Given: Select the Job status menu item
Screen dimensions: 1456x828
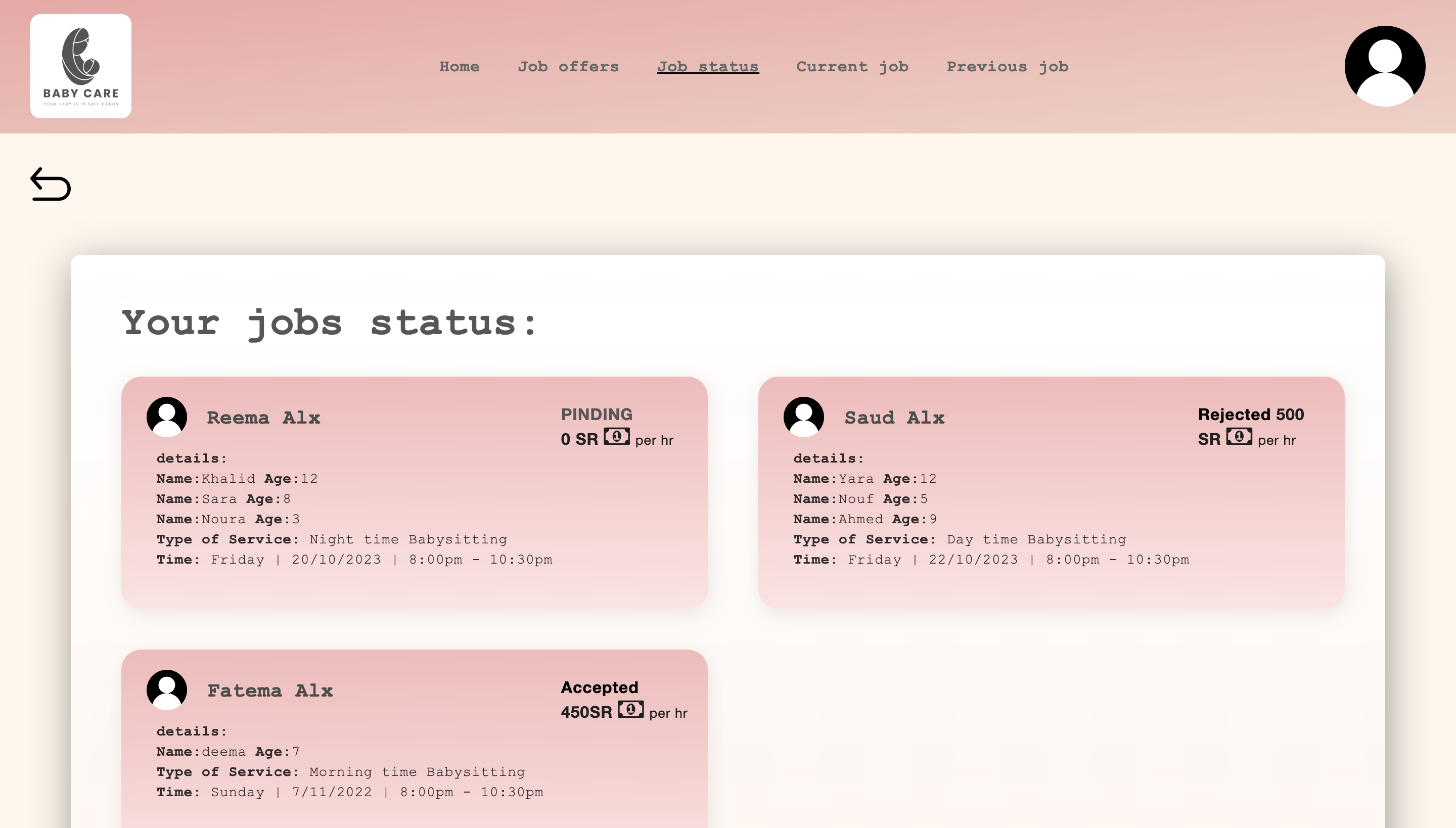Looking at the screenshot, I should click(x=708, y=67).
